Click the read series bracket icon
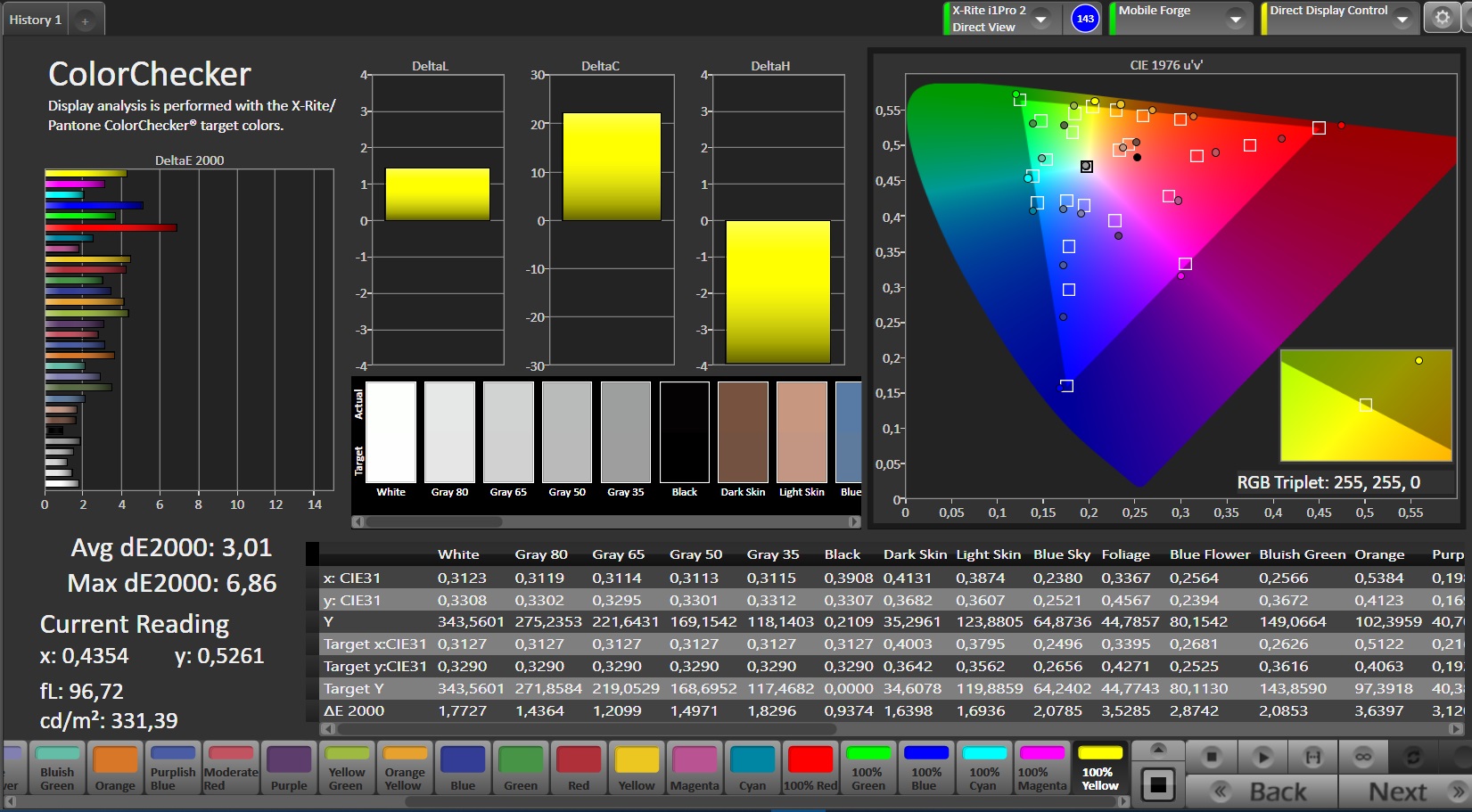The image size is (1472, 812). coord(1312,757)
